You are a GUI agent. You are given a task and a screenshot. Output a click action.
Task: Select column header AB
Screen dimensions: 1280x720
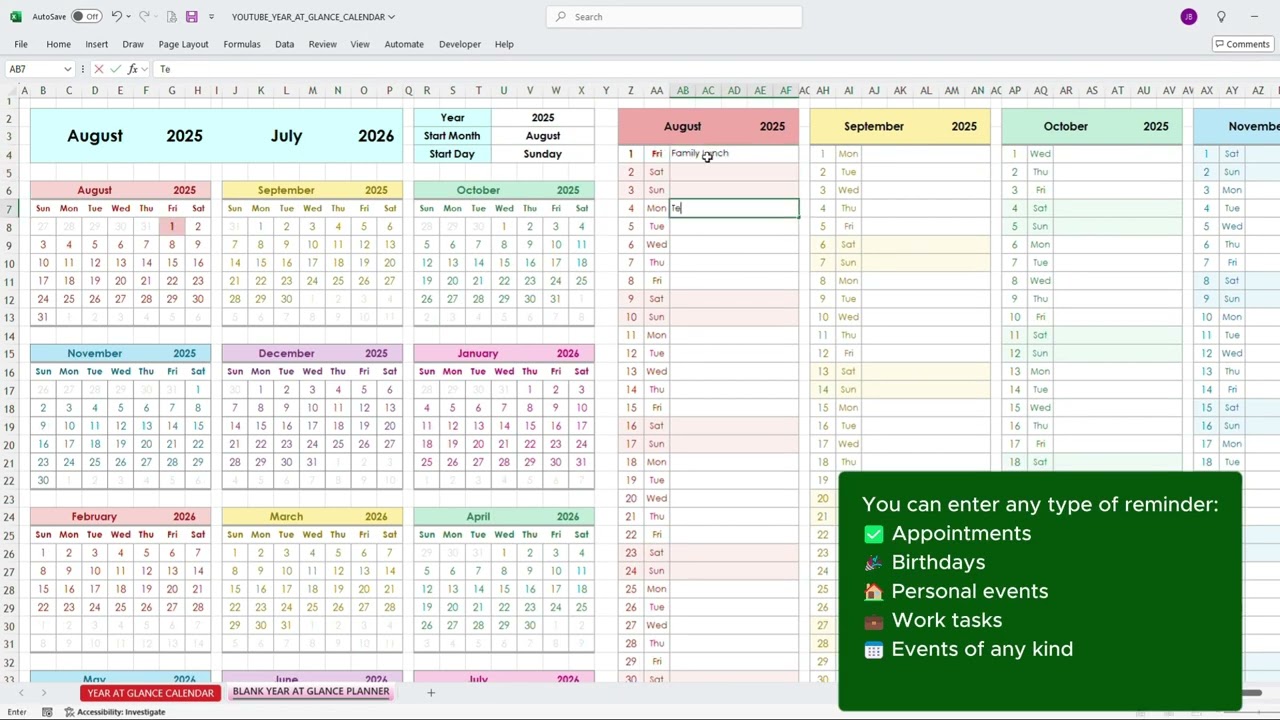pyautogui.click(x=682, y=91)
